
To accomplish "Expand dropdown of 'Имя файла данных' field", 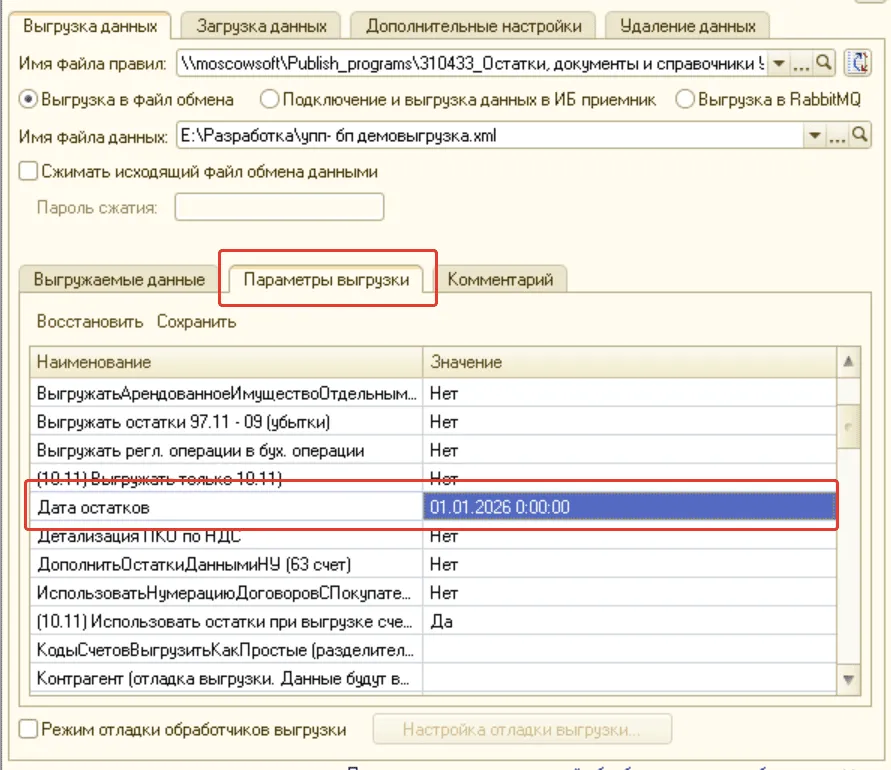I will tap(815, 136).
